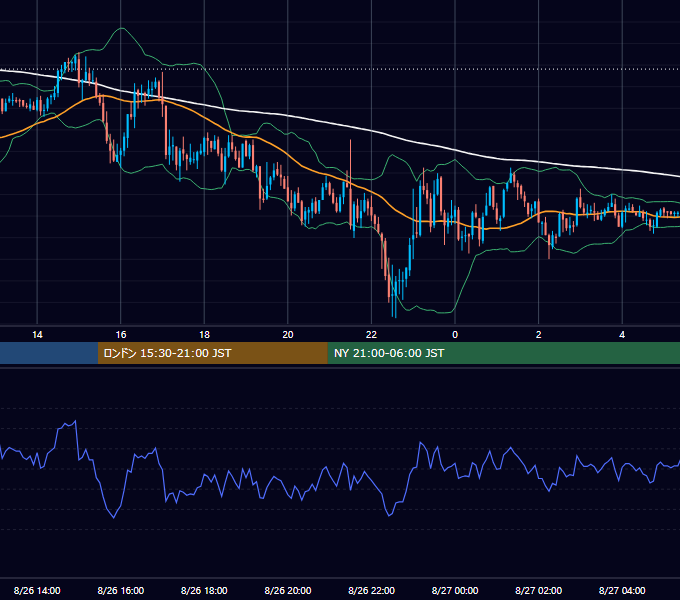Click hour label 20 on price chart axis
Screen dimensions: 680x600
(x=288, y=335)
